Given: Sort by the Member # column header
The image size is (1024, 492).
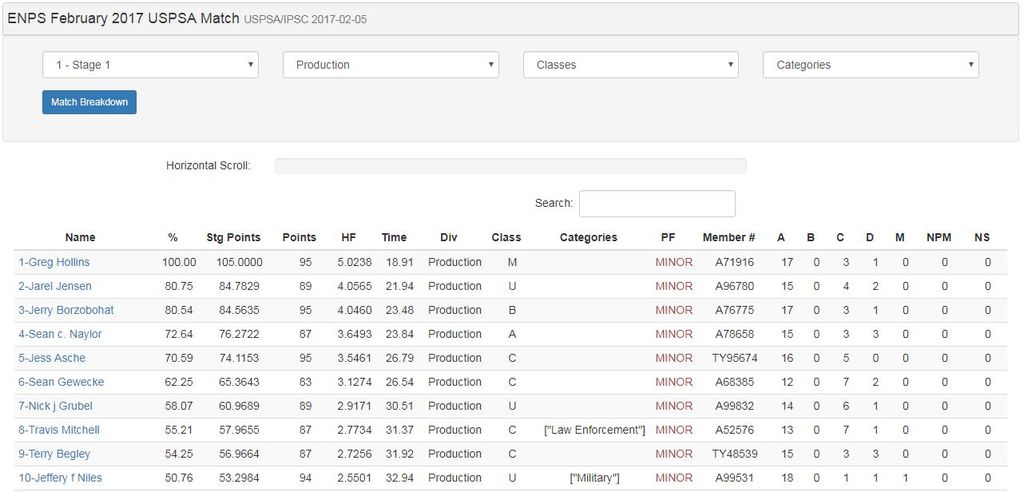Looking at the screenshot, I should click(x=729, y=237).
